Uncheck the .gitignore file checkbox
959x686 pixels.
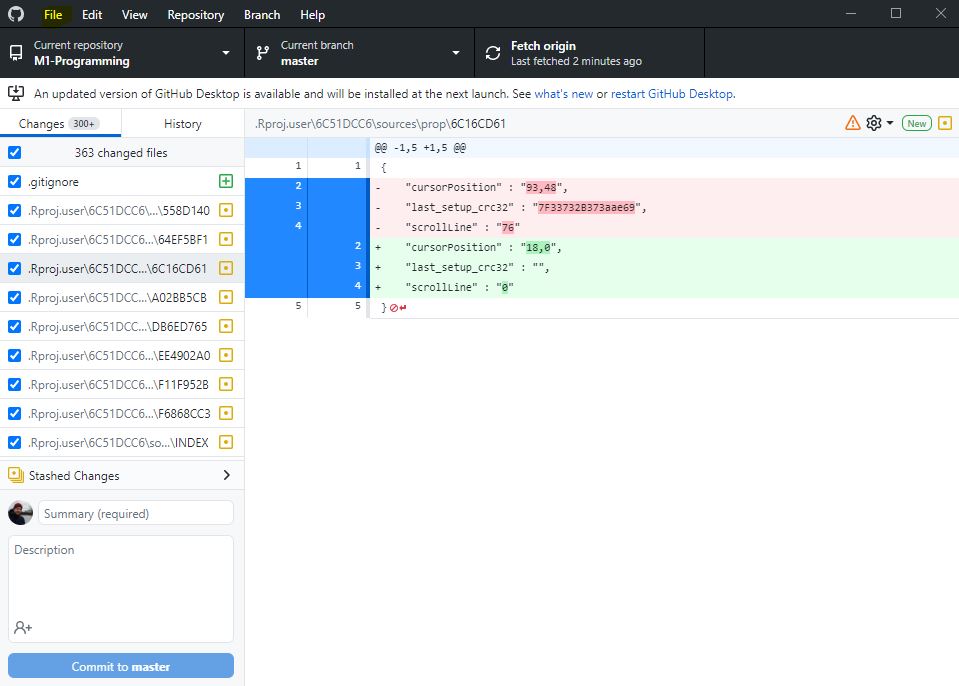[14, 182]
